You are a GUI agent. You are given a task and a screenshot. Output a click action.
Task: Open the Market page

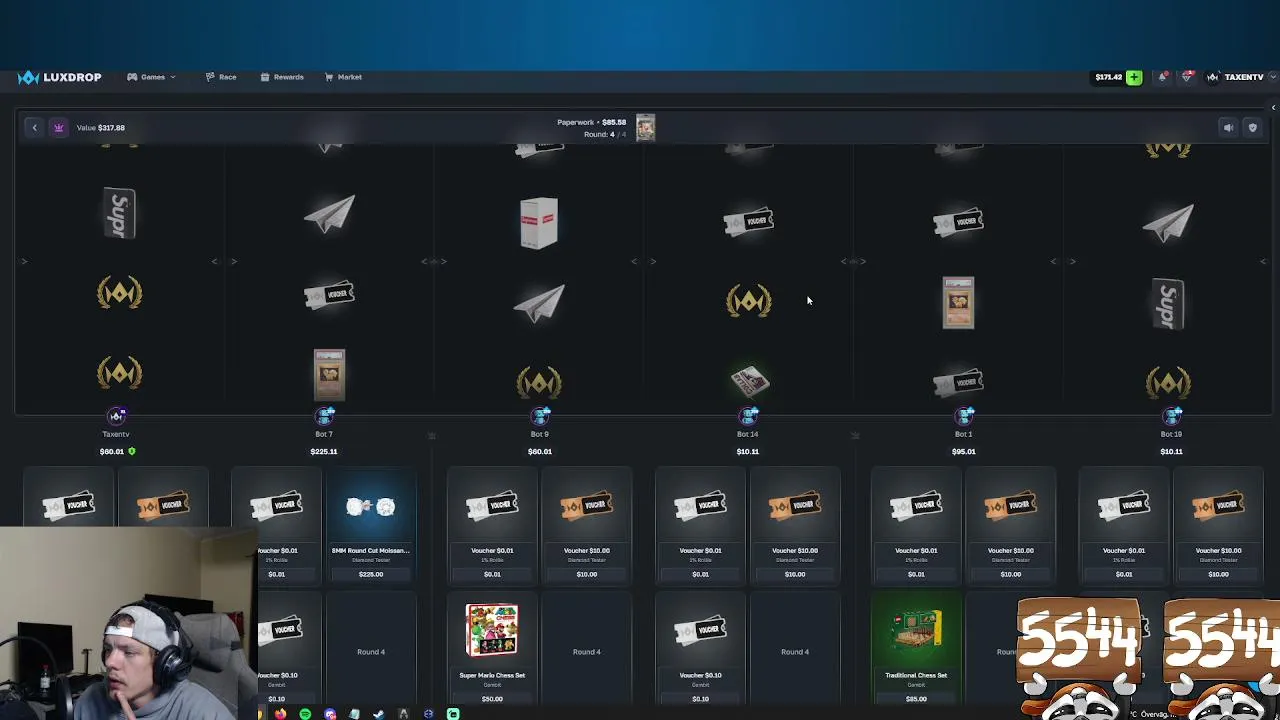click(x=343, y=77)
